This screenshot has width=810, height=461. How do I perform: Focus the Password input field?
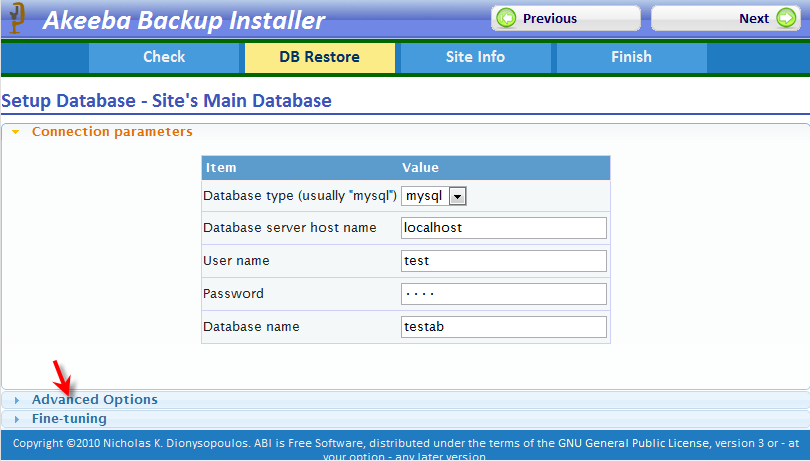tap(504, 294)
